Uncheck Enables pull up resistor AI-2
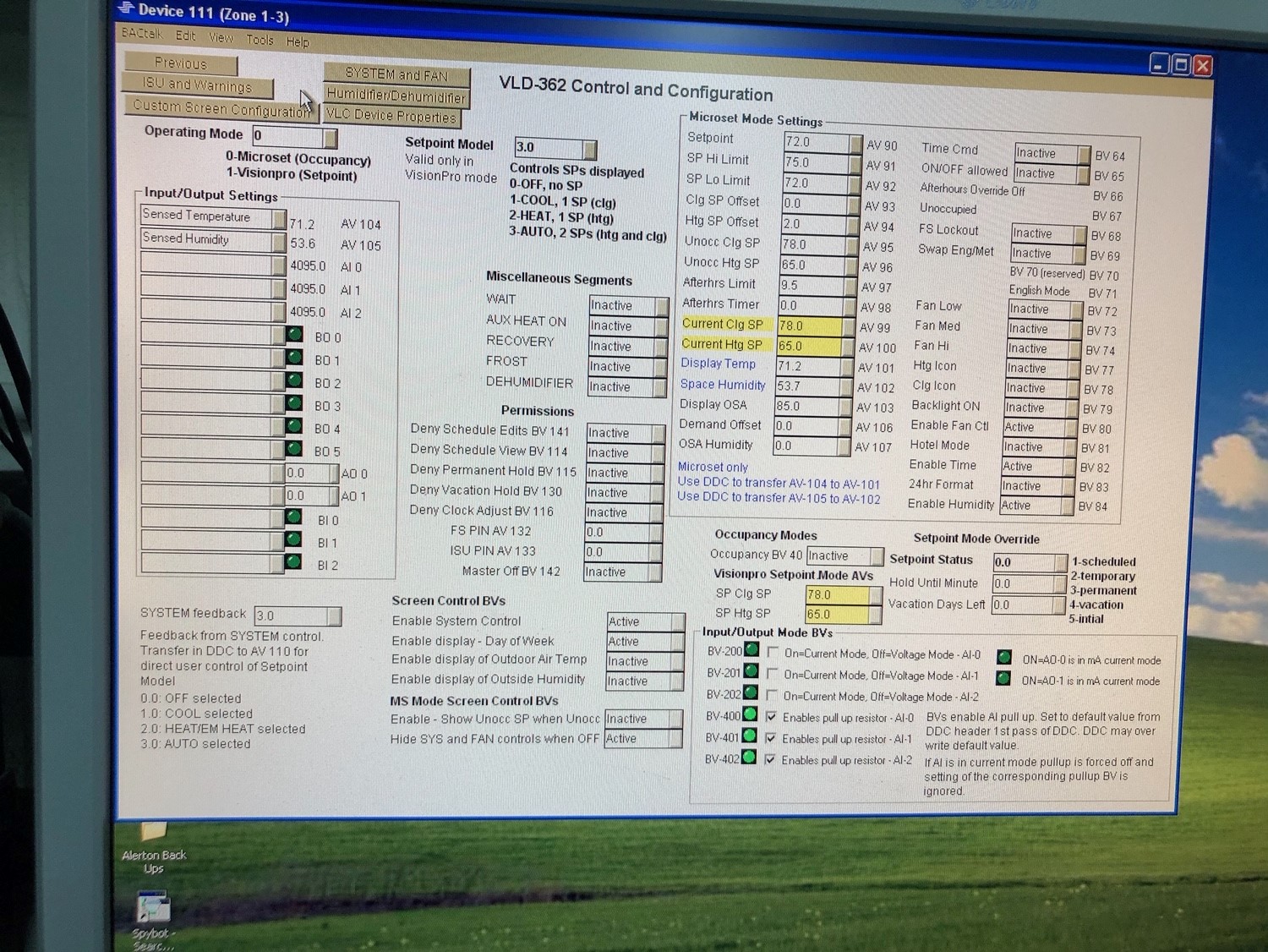The height and width of the screenshot is (952, 1268). [x=769, y=759]
